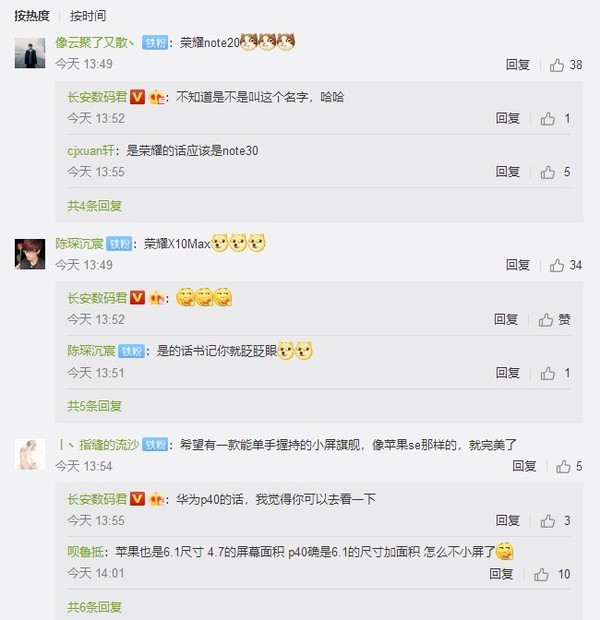
Task: Like the 荣耀note20 comment with 38 likes
Action: pos(566,65)
